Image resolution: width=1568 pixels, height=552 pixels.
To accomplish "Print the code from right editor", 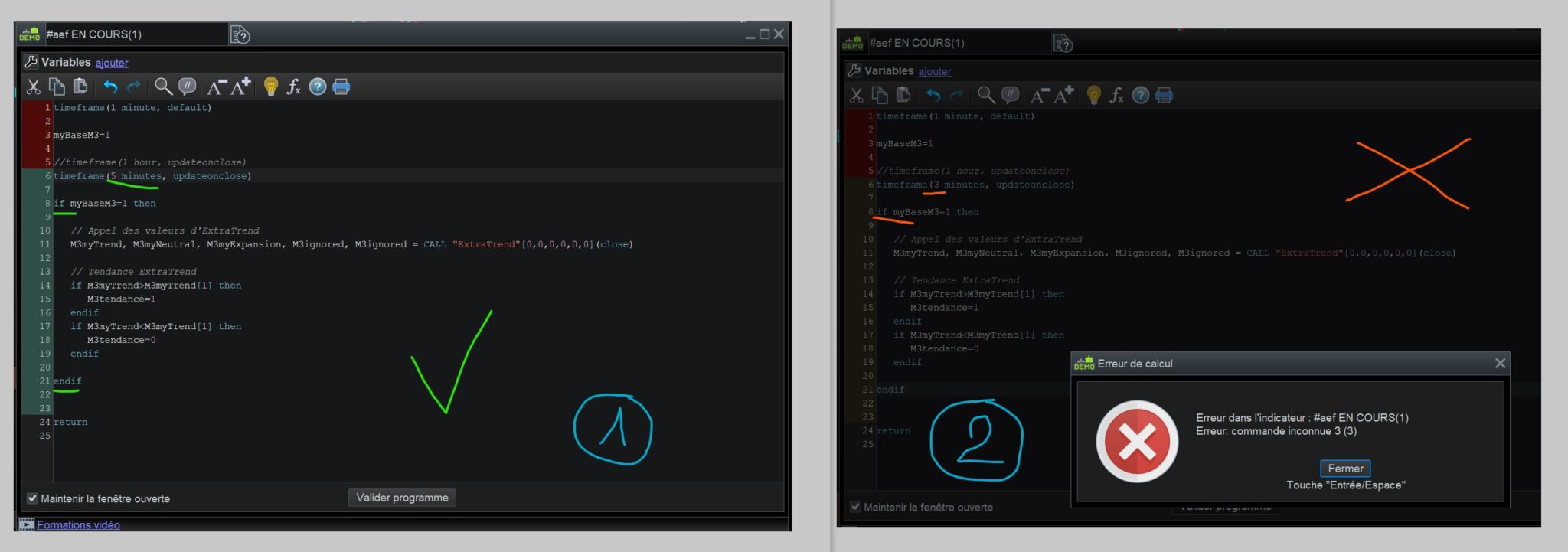I will (x=1165, y=95).
